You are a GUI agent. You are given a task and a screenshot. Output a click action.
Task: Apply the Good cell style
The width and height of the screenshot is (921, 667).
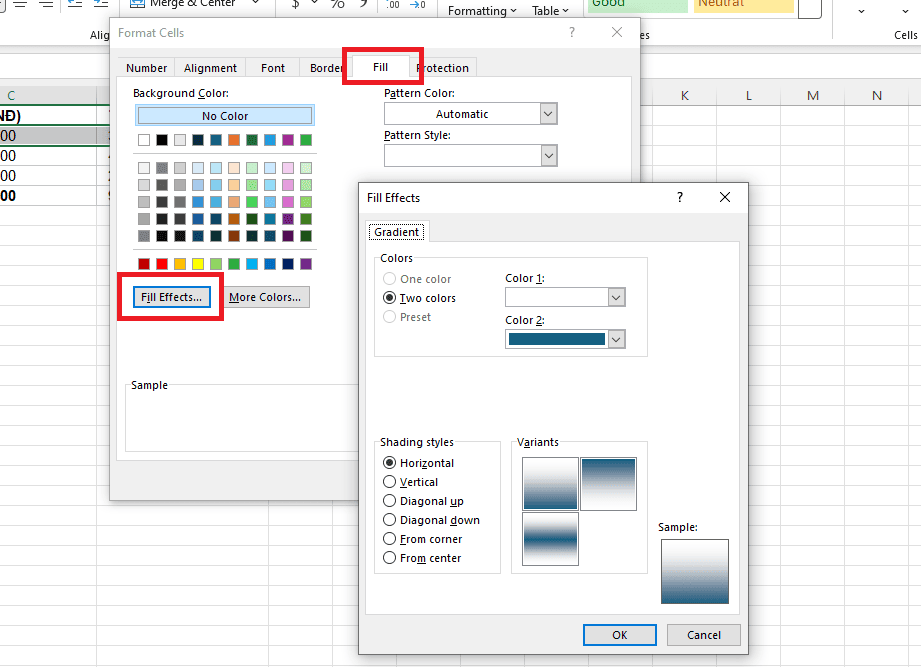[x=637, y=5]
